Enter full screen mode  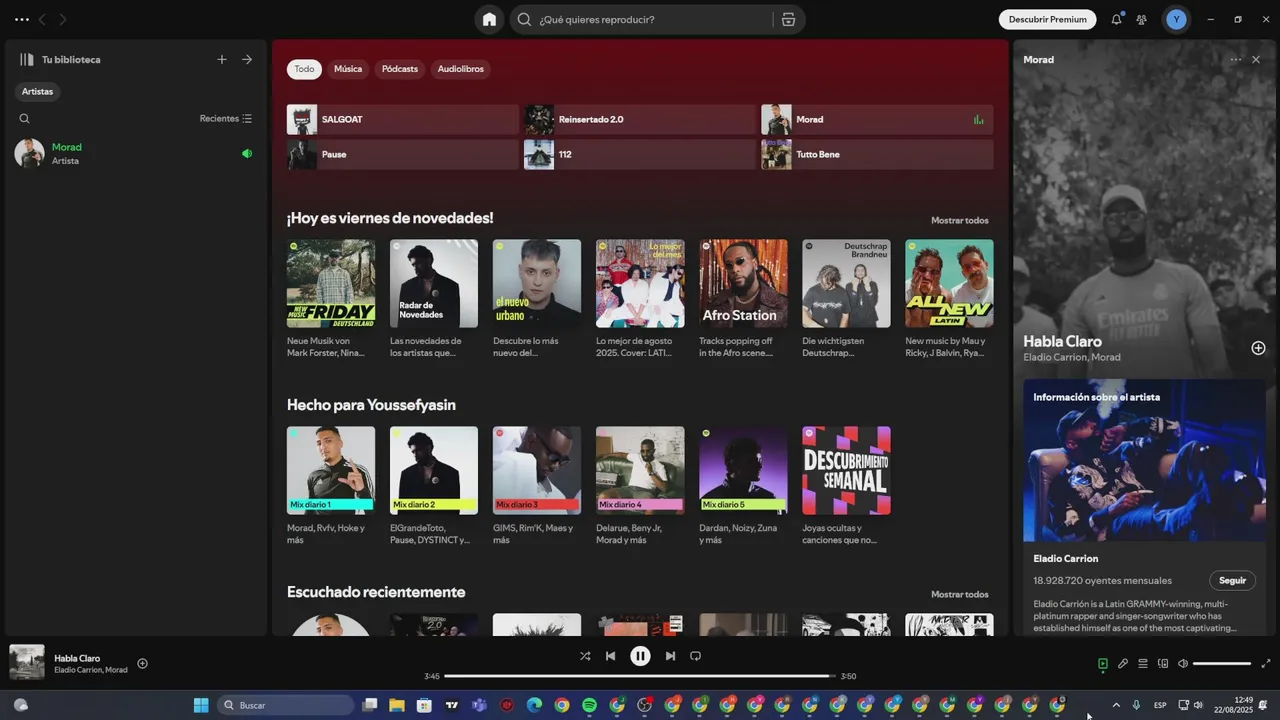1265,663
